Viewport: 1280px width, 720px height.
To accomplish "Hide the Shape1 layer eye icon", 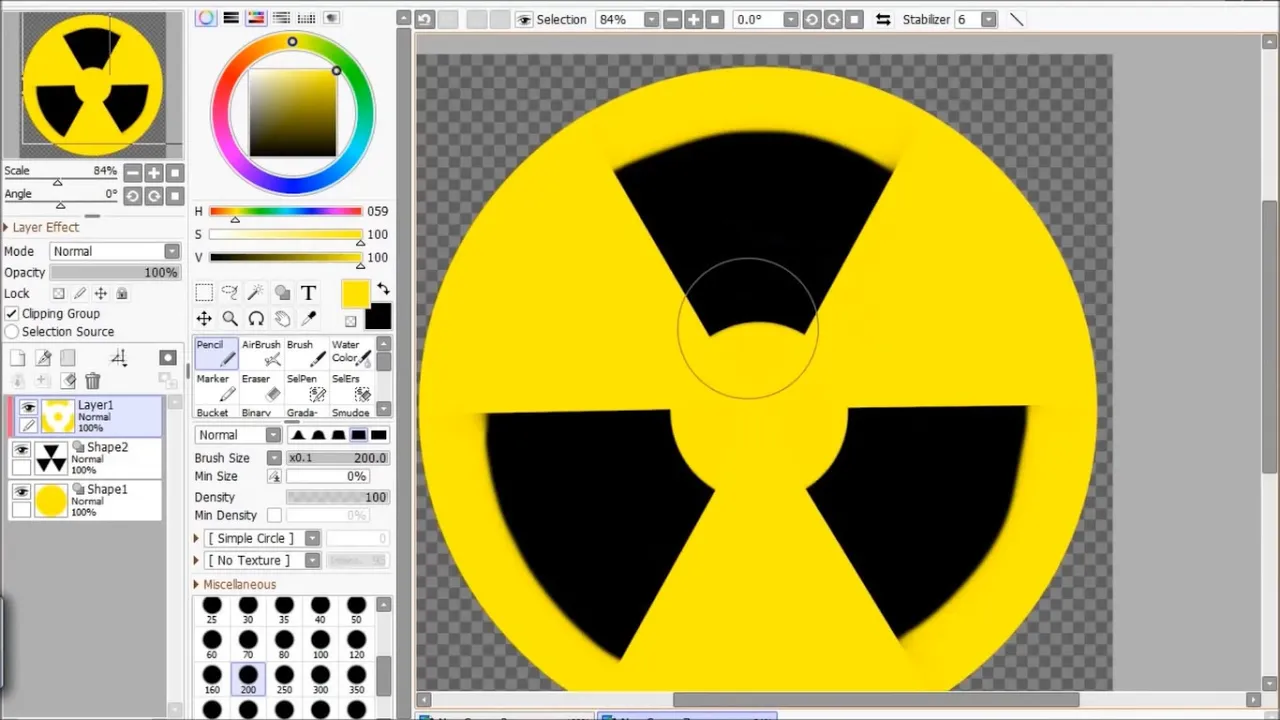I will (x=22, y=492).
